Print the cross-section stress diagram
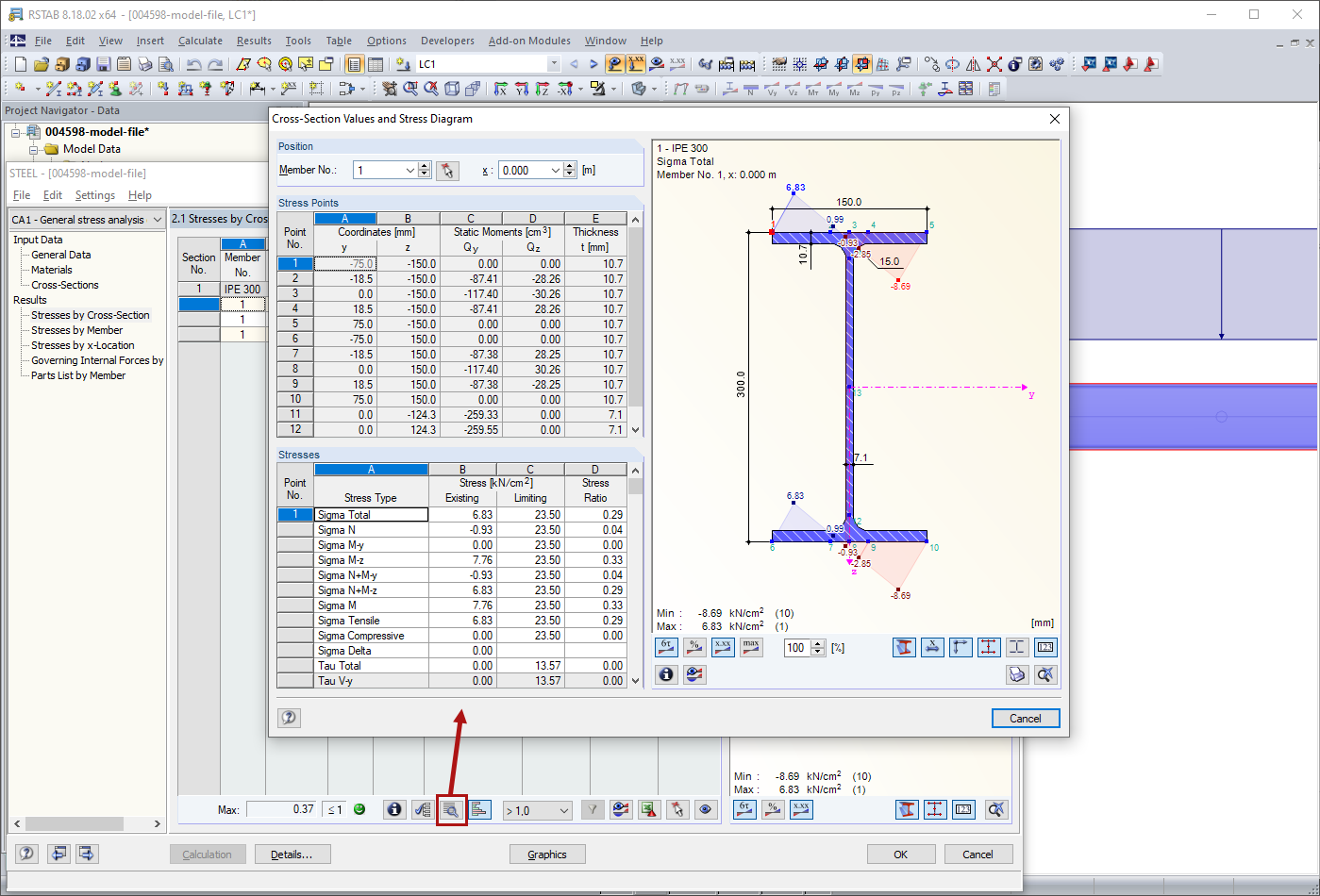This screenshot has height=896, width=1320. [x=1016, y=674]
